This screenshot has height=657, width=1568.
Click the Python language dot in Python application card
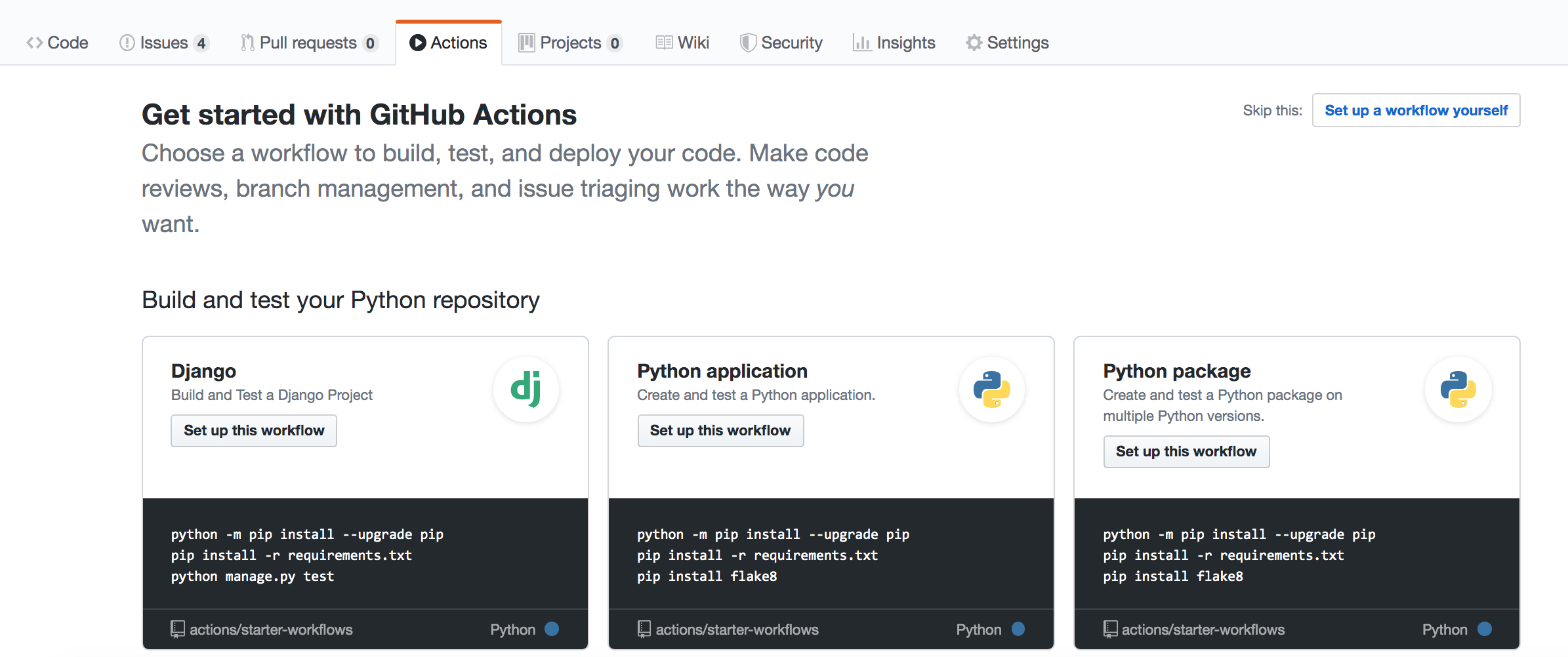coord(1018,629)
